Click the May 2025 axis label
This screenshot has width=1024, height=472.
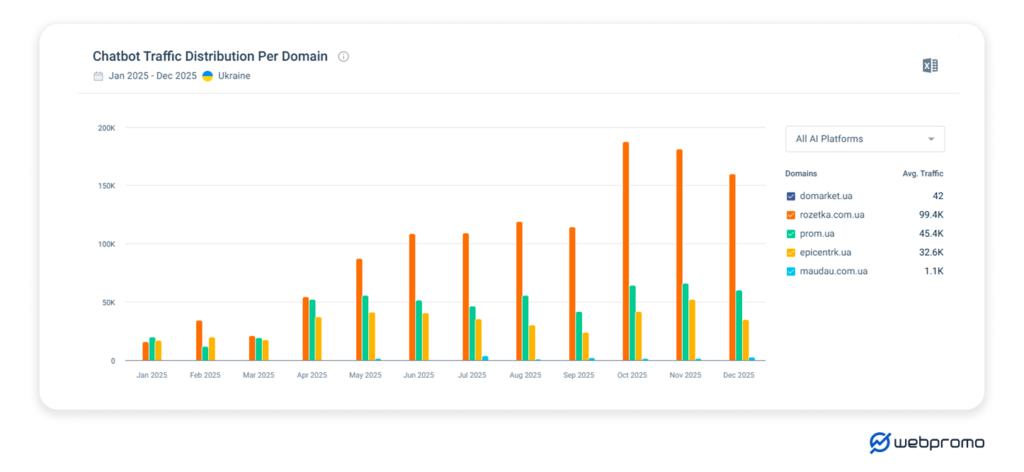(x=365, y=375)
